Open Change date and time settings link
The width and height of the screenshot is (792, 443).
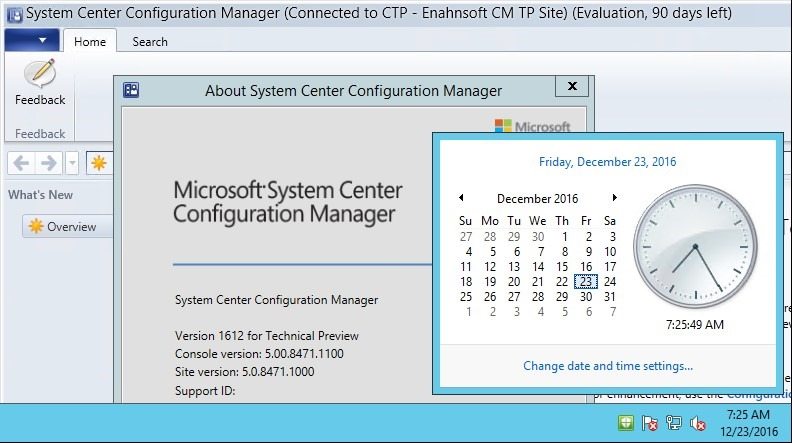tap(608, 366)
